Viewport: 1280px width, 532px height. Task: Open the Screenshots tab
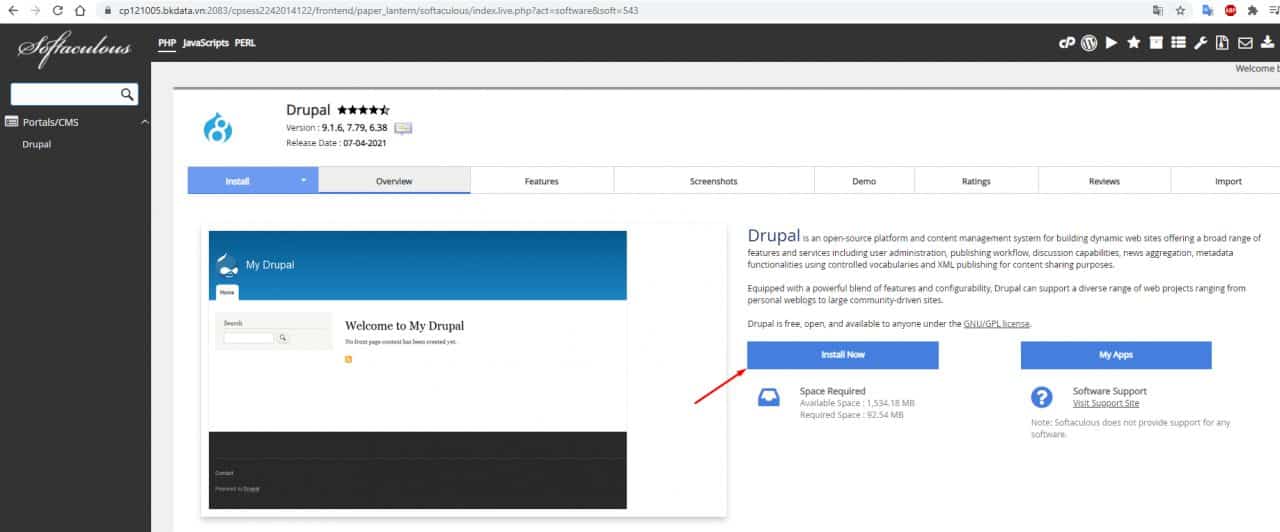click(714, 181)
